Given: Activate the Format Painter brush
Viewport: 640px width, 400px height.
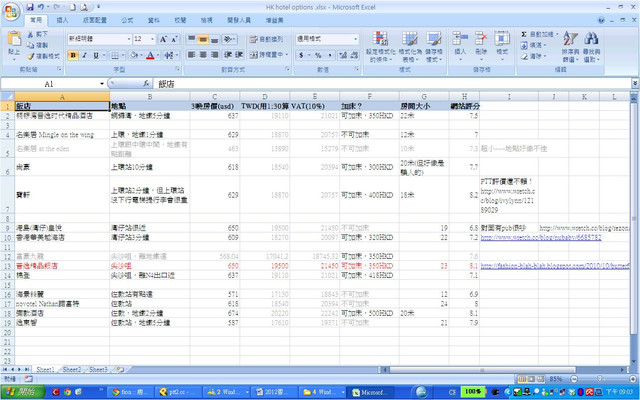Looking at the screenshot, I should pos(43,56).
